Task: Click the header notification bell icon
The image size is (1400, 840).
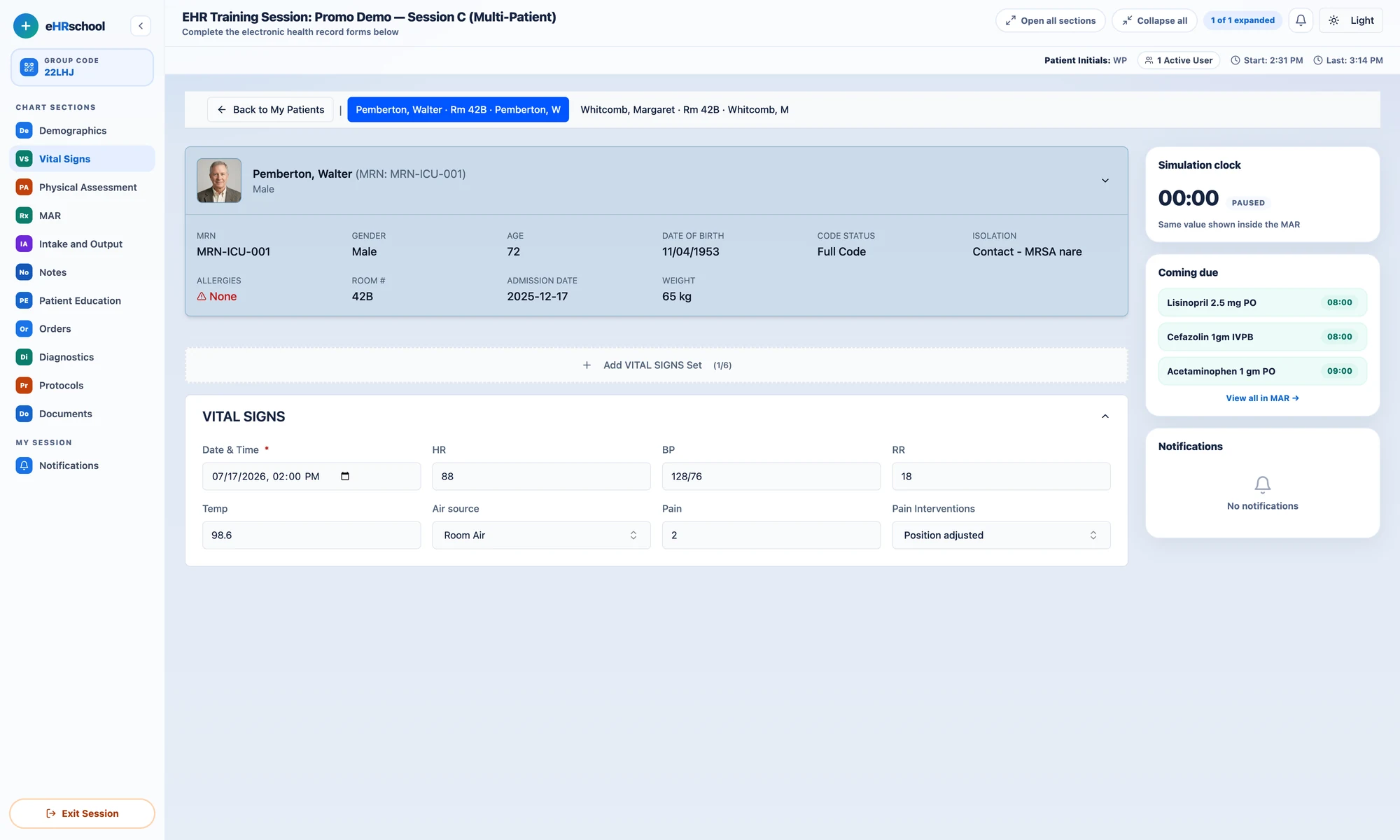Action: pyautogui.click(x=1301, y=20)
